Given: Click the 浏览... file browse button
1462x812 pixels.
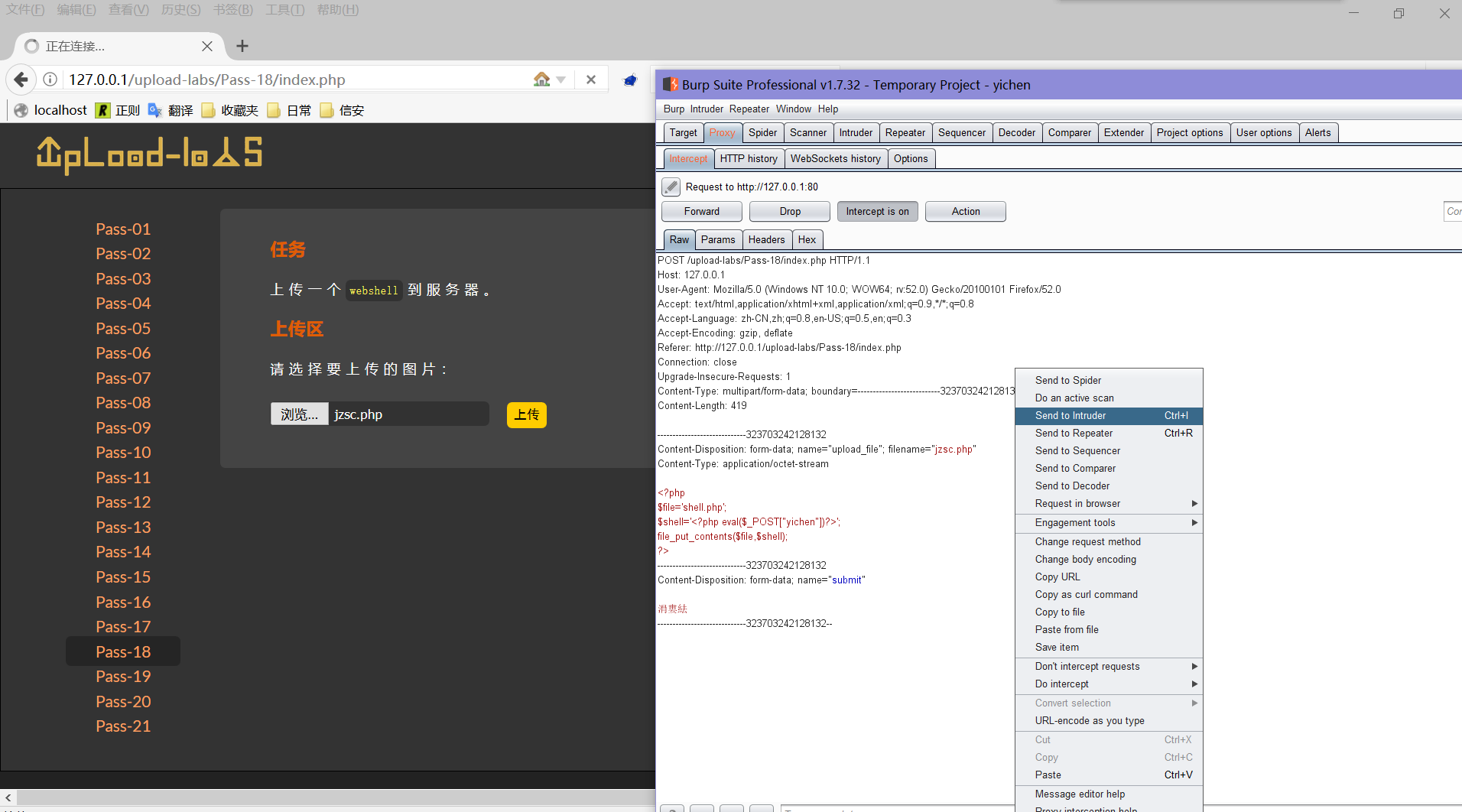Looking at the screenshot, I should click(x=299, y=414).
